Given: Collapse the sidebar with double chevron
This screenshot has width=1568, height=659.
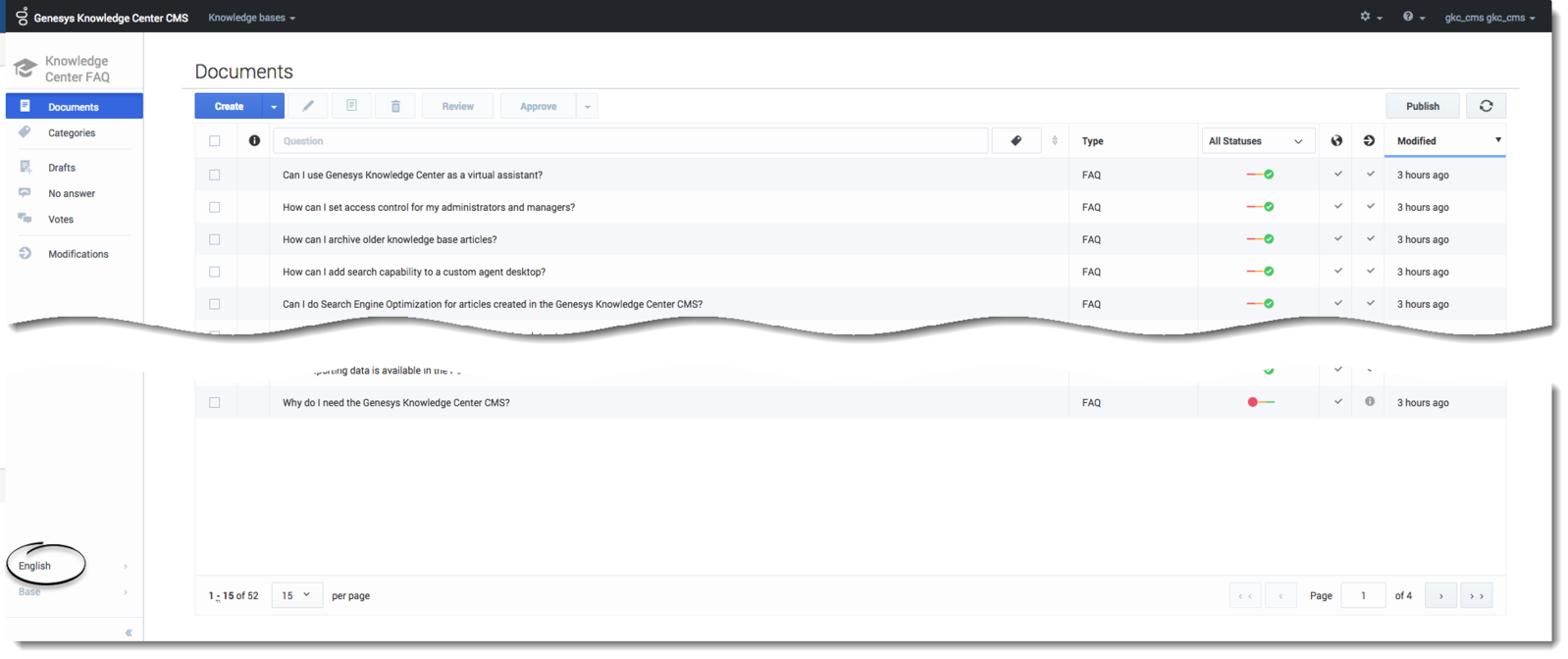Looking at the screenshot, I should click(x=129, y=633).
